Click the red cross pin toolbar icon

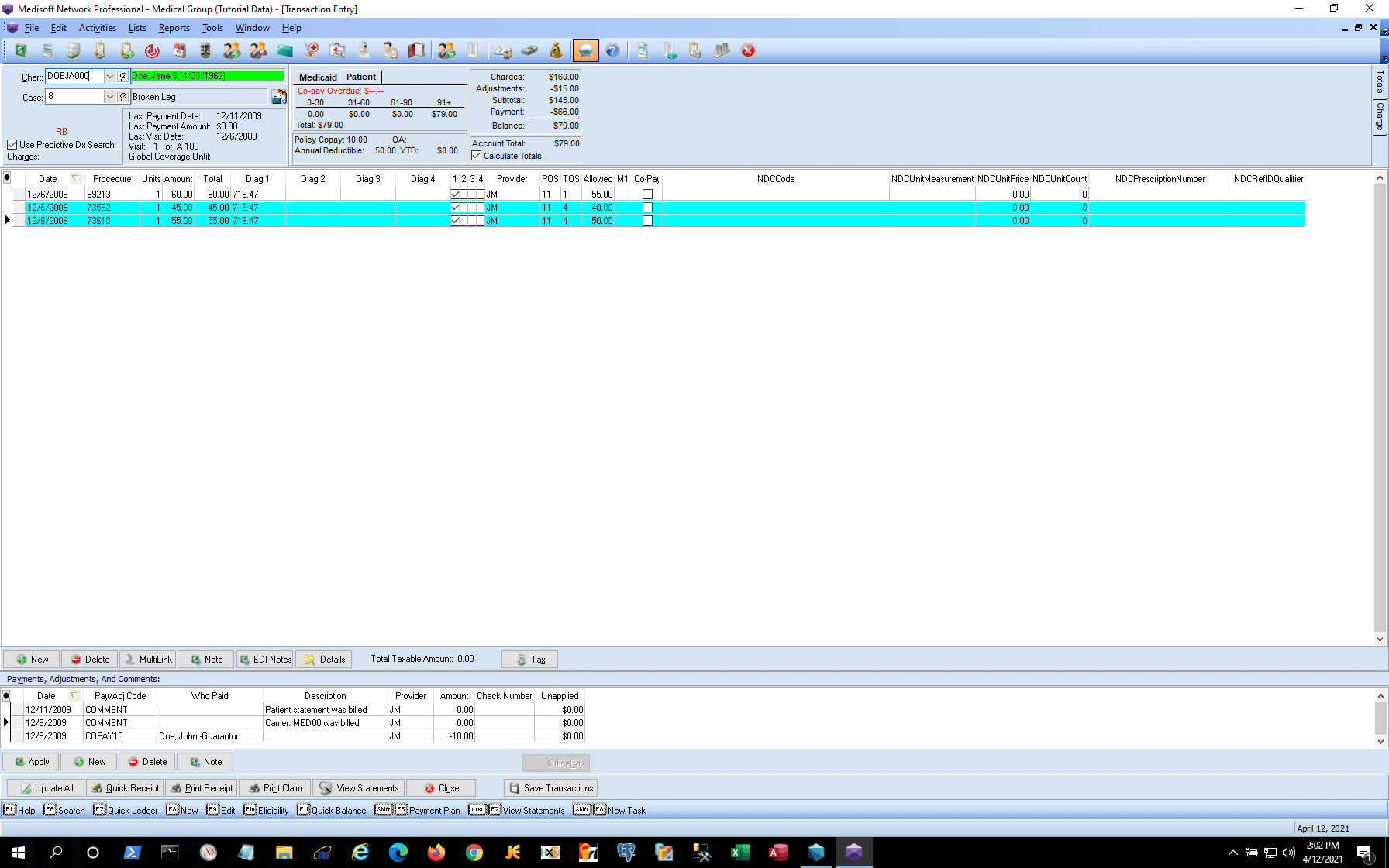[311, 50]
